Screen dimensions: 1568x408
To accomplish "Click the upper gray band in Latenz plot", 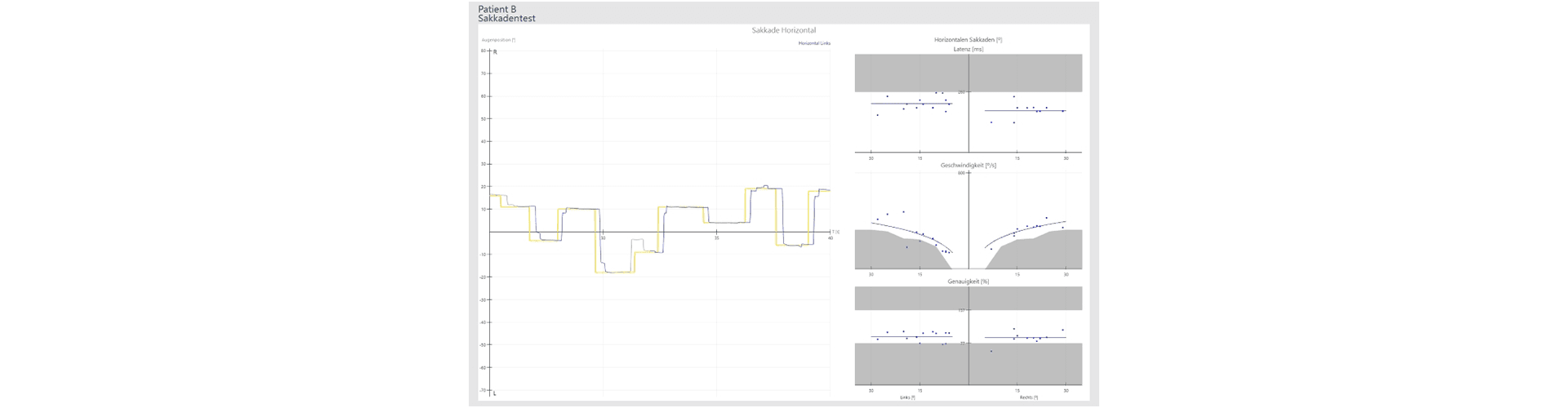I will 968,73.
